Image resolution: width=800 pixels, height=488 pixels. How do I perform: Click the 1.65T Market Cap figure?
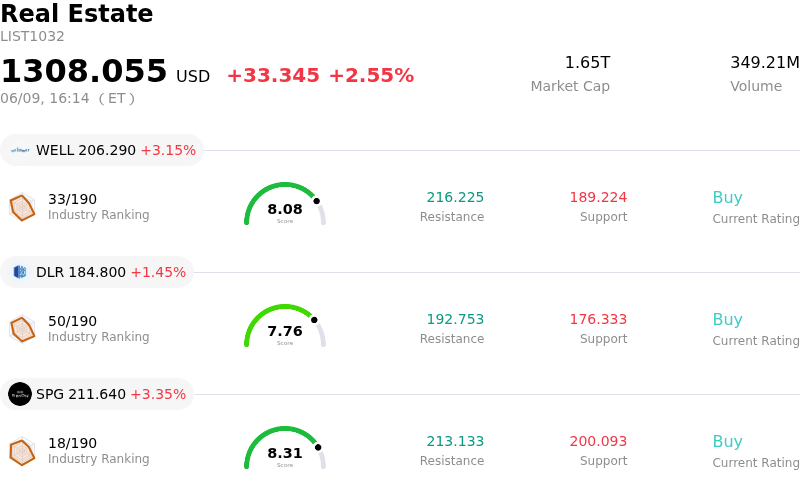click(x=587, y=62)
